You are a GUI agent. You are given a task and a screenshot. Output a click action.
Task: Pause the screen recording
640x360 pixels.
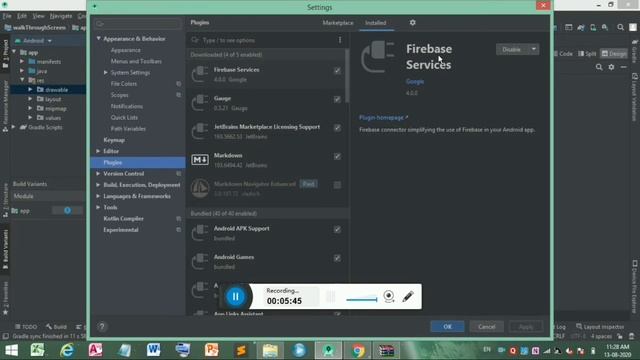(x=236, y=297)
